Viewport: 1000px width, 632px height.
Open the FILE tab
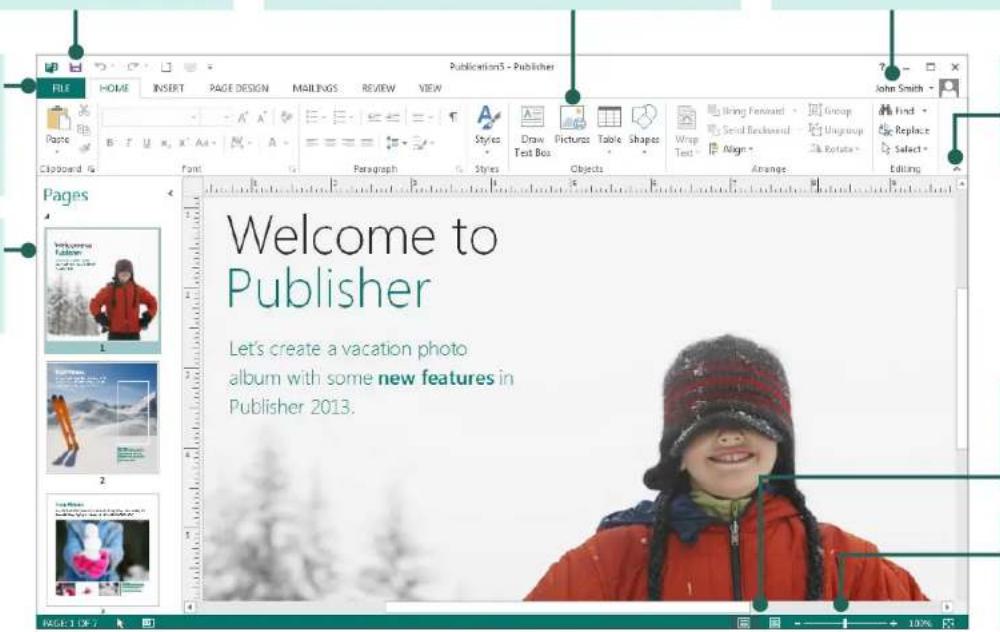(61, 88)
